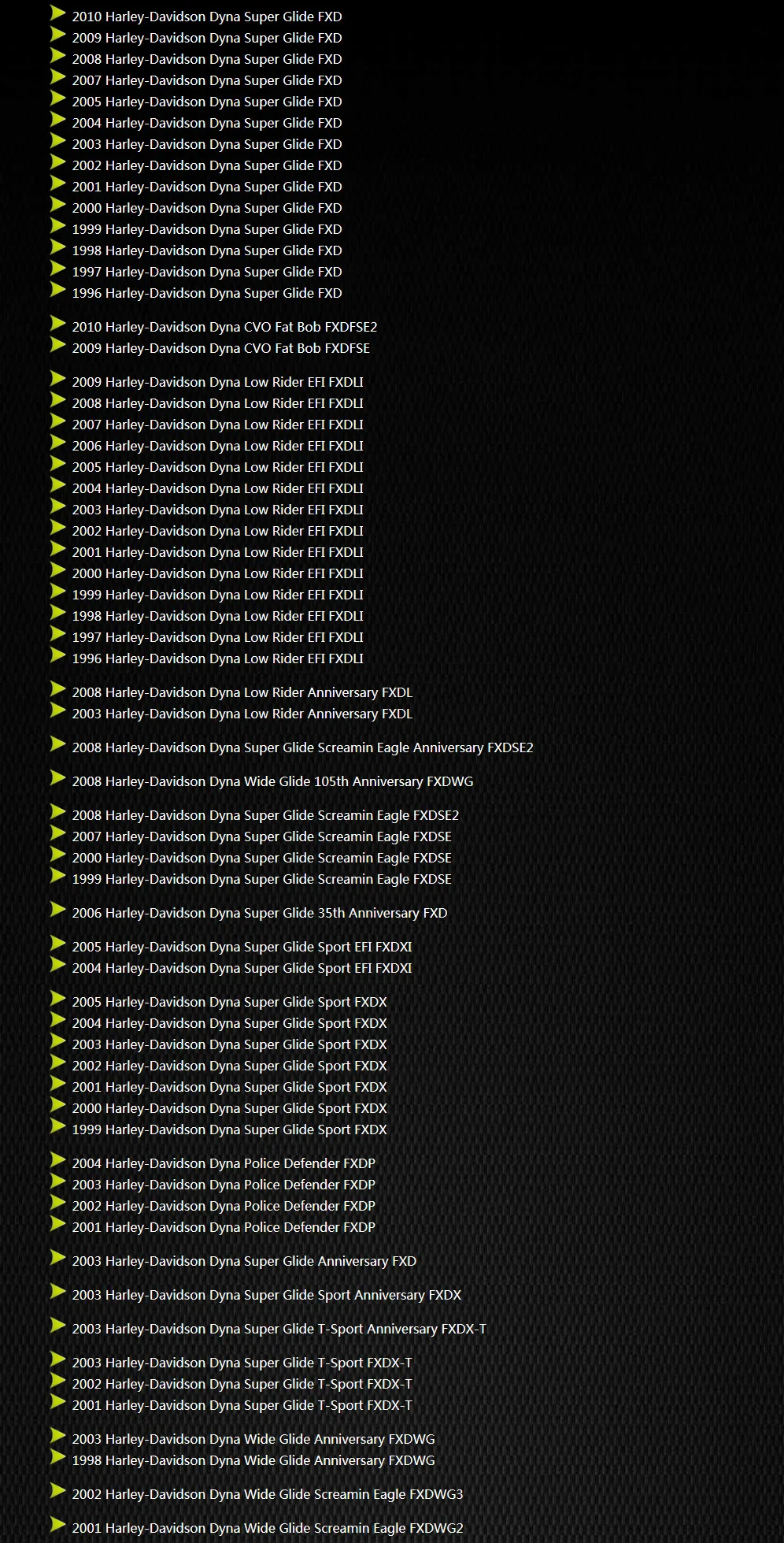This screenshot has height=1543, width=784.
Task: Click the arrow beside 2004 Super Glide Sport EFI FXDXI
Action: pyautogui.click(x=58, y=964)
